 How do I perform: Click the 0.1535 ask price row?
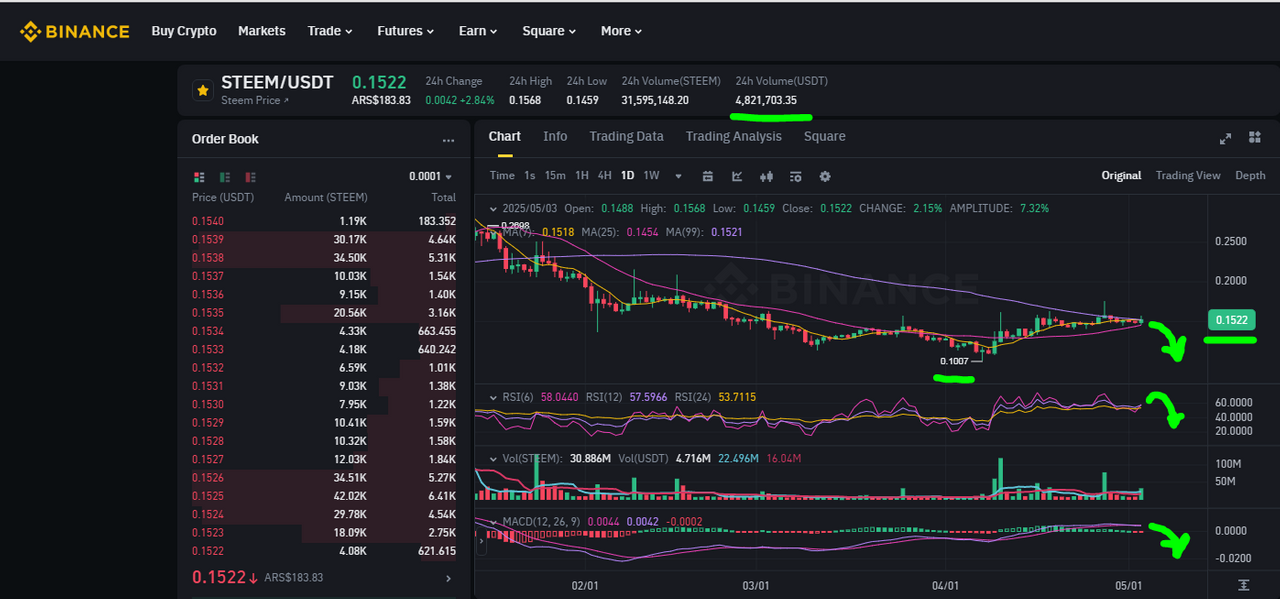pyautogui.click(x=324, y=313)
